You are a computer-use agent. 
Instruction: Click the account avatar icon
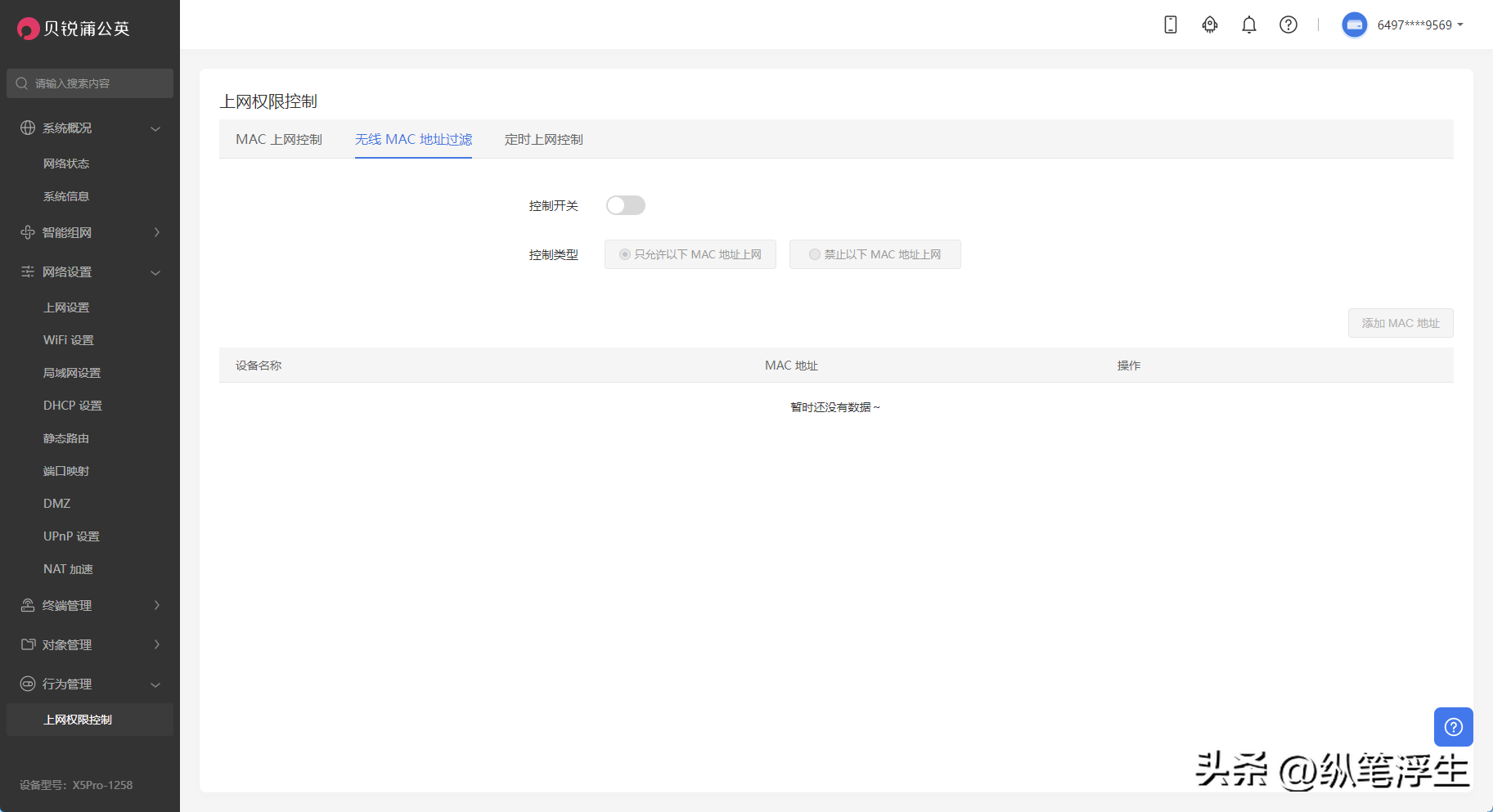pos(1355,25)
